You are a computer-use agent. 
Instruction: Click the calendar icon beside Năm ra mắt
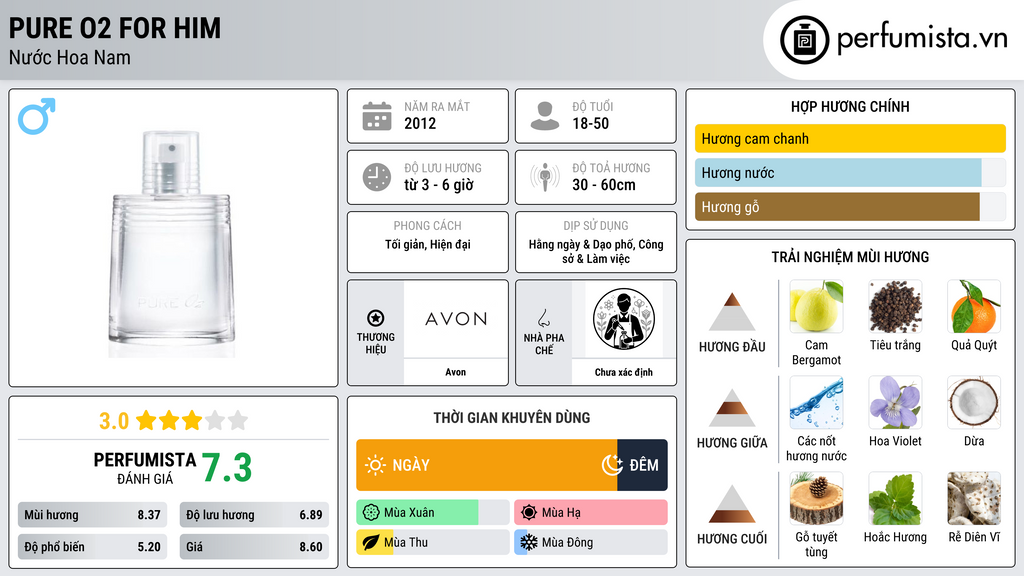(x=377, y=116)
